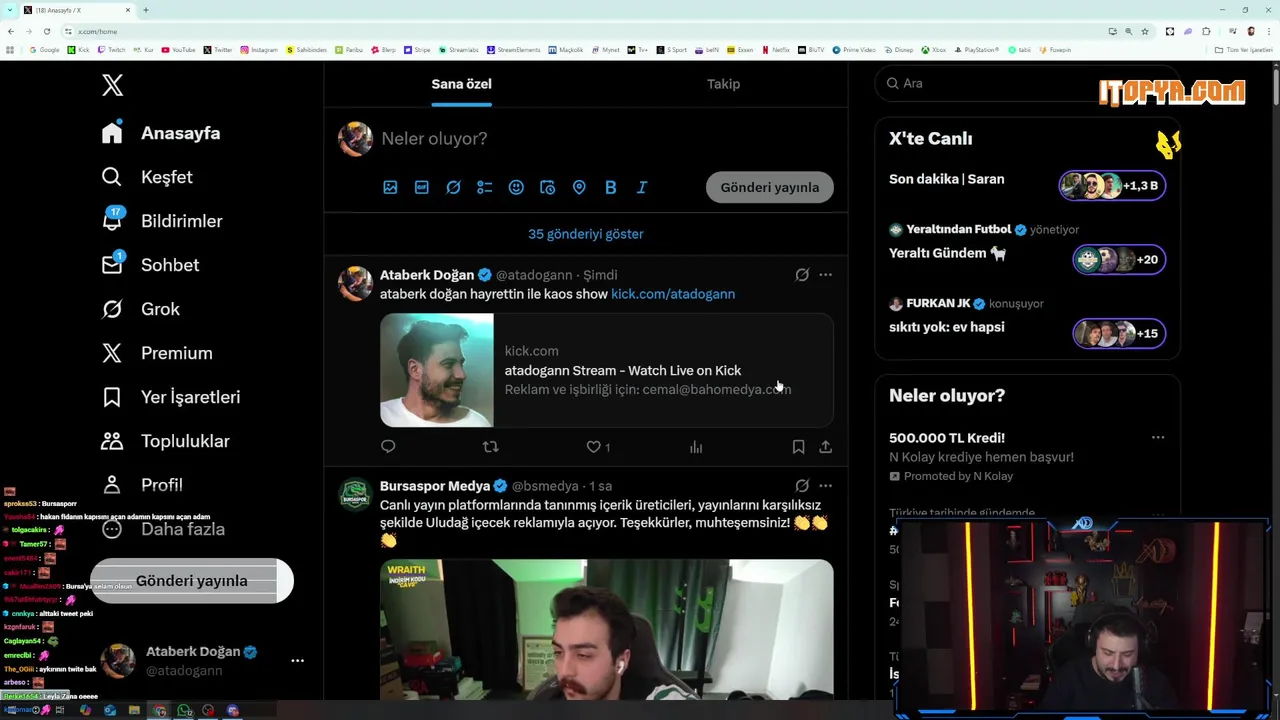
Task: Open Bursaspor Medya profile name
Action: 435,486
